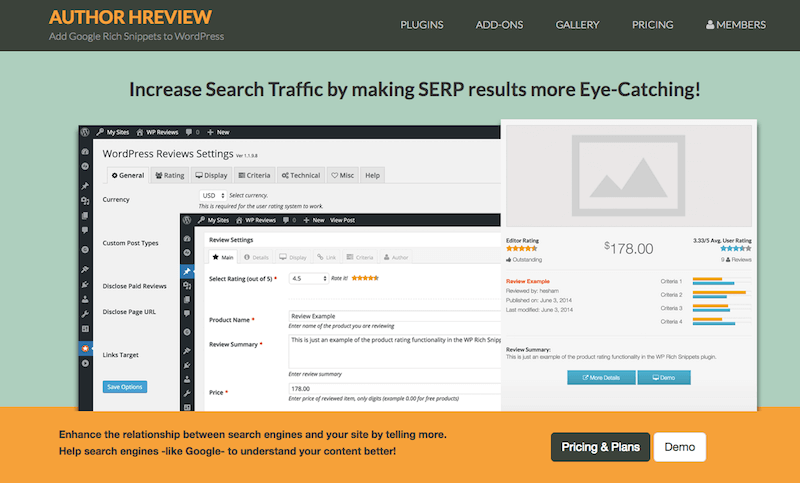
Task: Click the highlighted Posts pin in the Review Settings sidebar
Action: pos(187,271)
